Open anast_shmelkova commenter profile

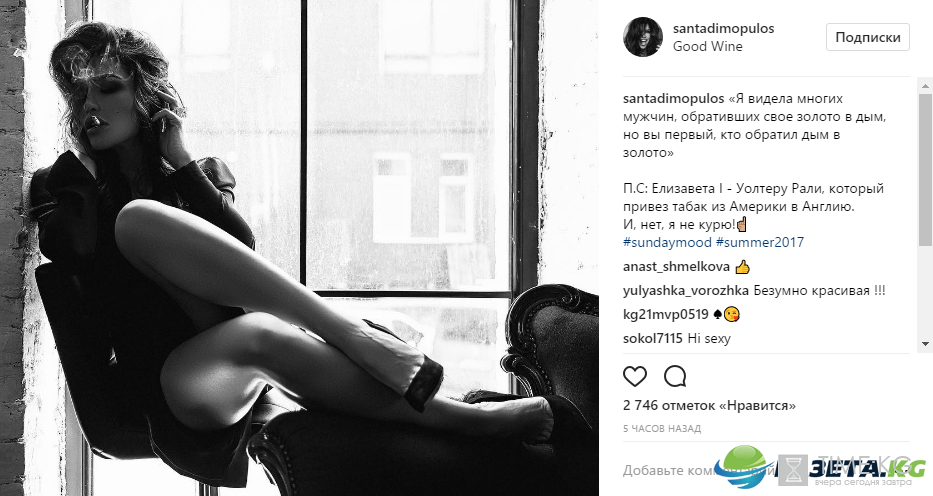(x=677, y=267)
